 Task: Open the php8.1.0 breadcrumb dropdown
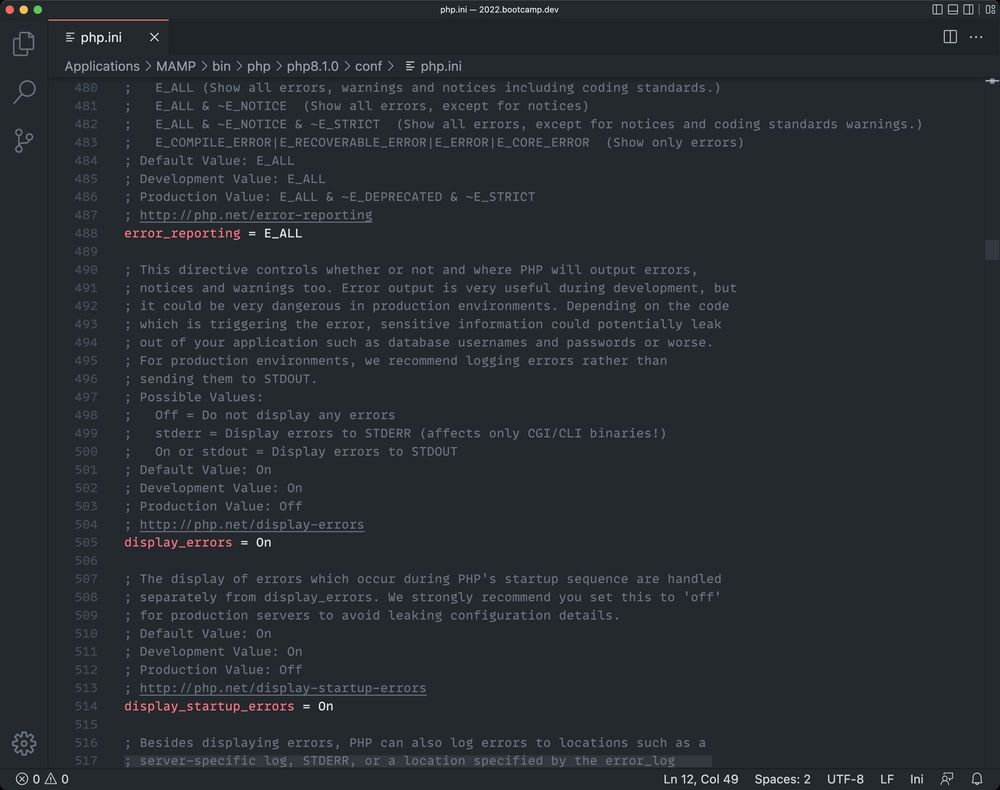tap(314, 66)
